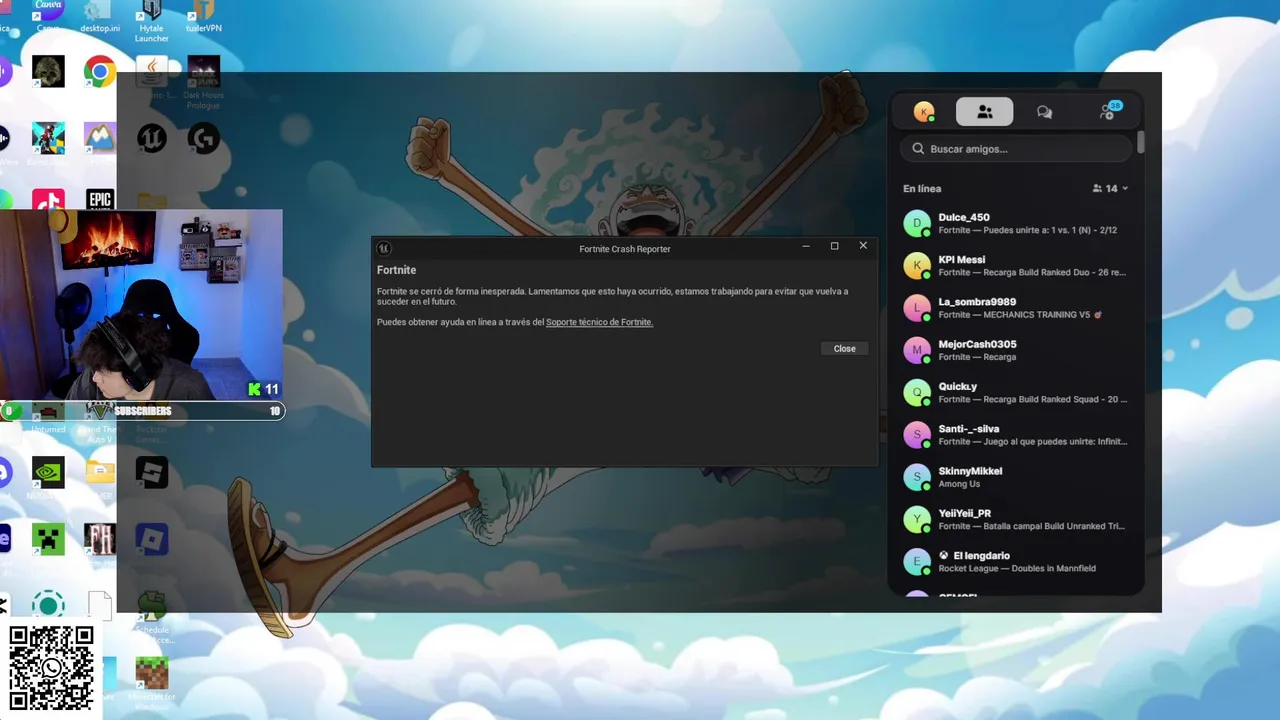Open NVIDIA desktop shortcut

point(48,472)
